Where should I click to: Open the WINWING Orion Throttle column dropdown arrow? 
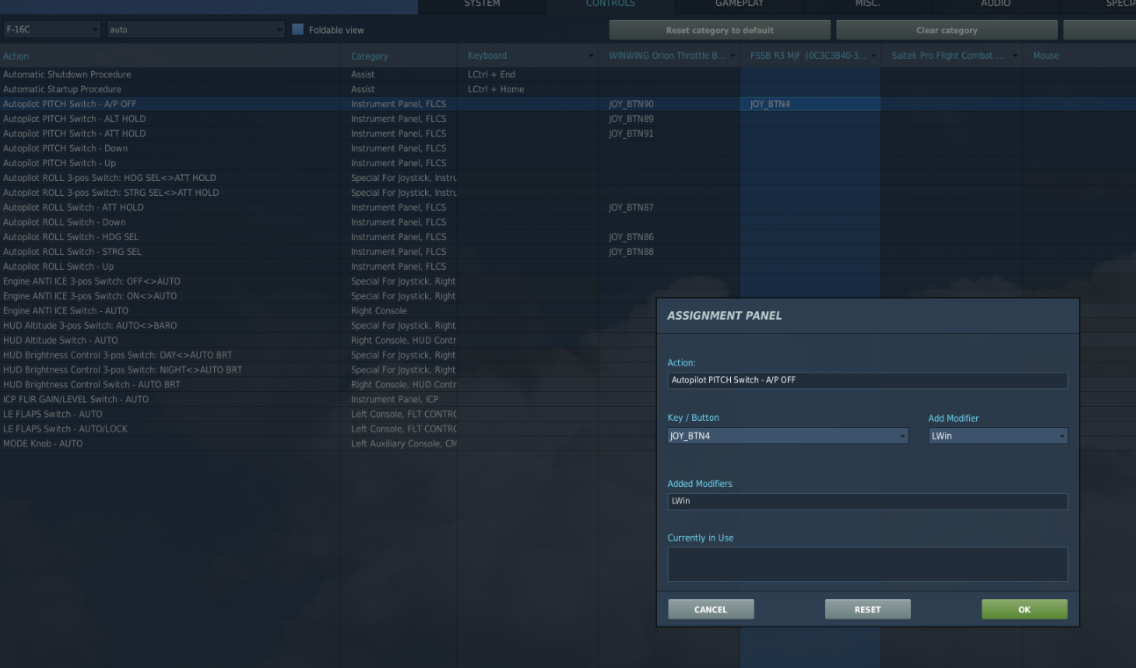pos(732,56)
